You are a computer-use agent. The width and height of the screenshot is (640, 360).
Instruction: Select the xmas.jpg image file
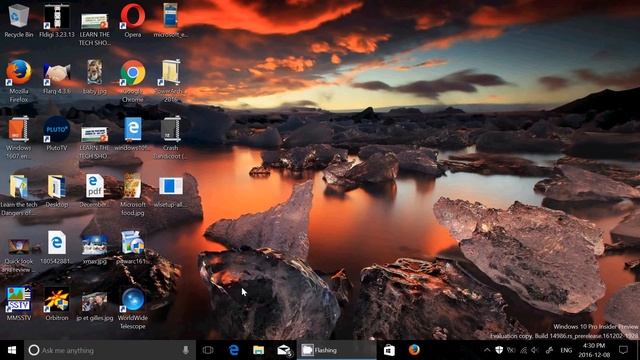[95, 248]
